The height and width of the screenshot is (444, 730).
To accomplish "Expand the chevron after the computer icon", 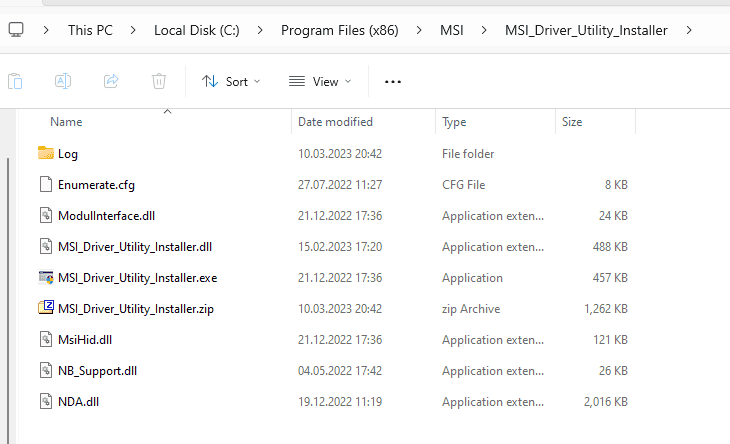I will 46,30.
